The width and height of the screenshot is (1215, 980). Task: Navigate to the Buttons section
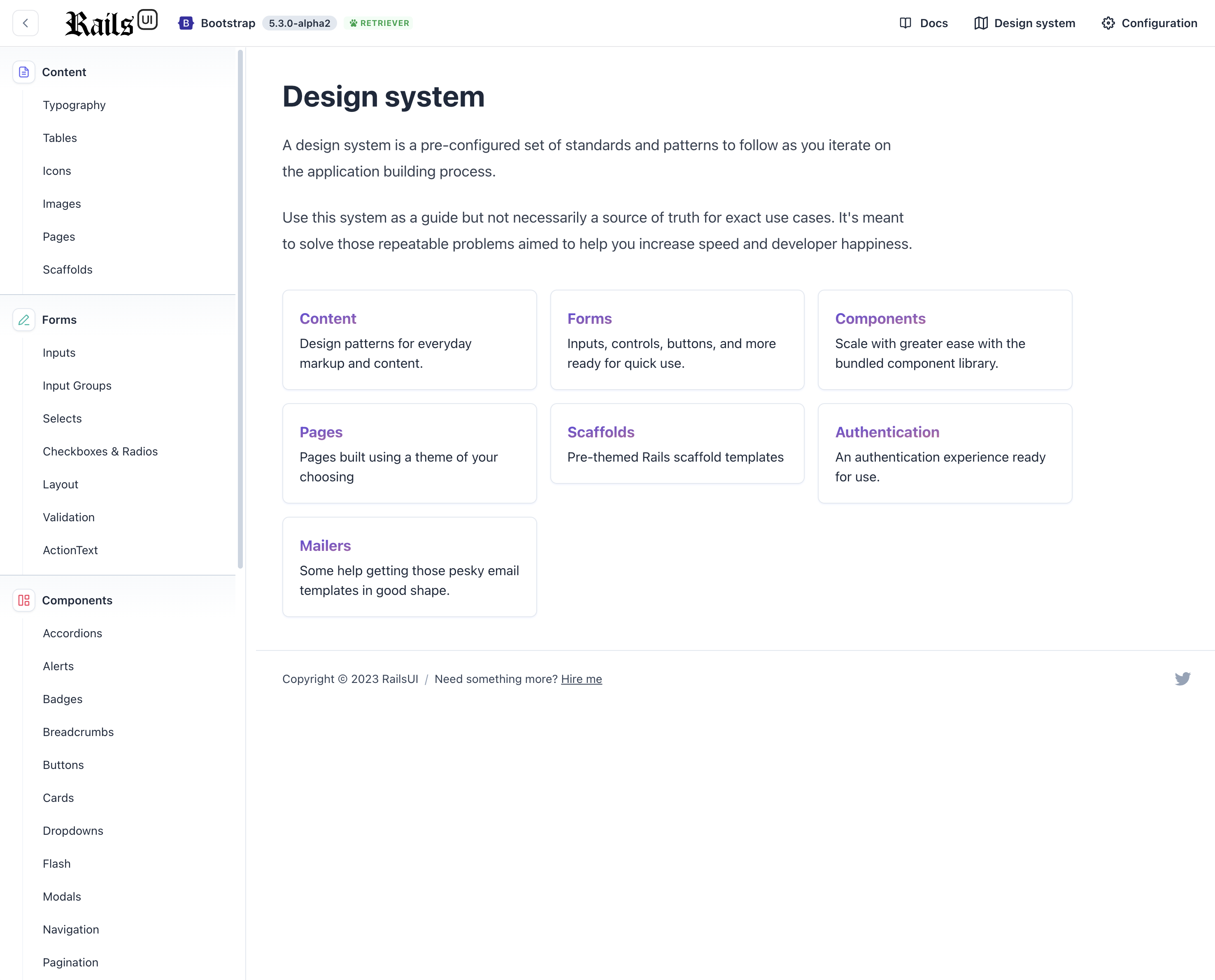63,764
